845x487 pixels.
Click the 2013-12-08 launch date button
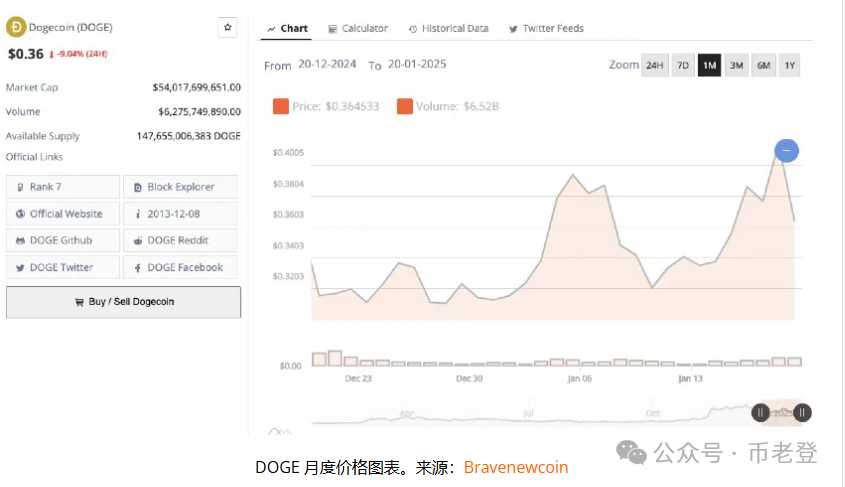(x=180, y=214)
